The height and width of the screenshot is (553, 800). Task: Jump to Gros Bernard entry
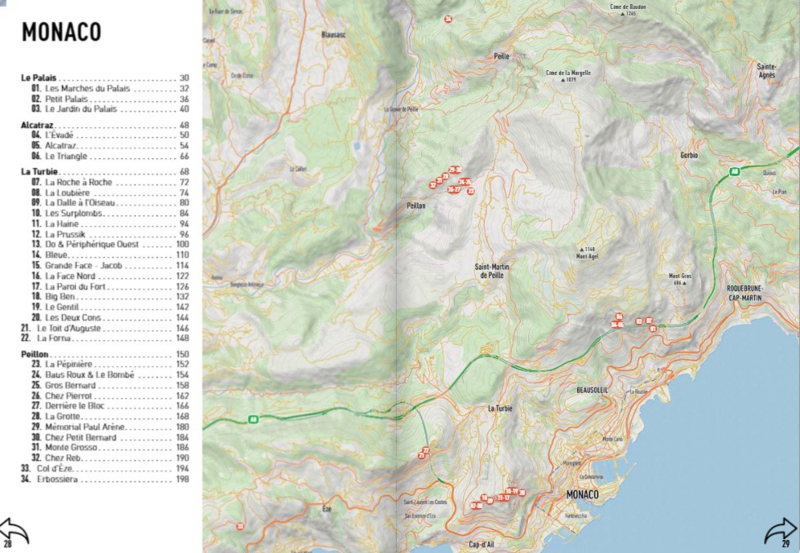coord(110,385)
